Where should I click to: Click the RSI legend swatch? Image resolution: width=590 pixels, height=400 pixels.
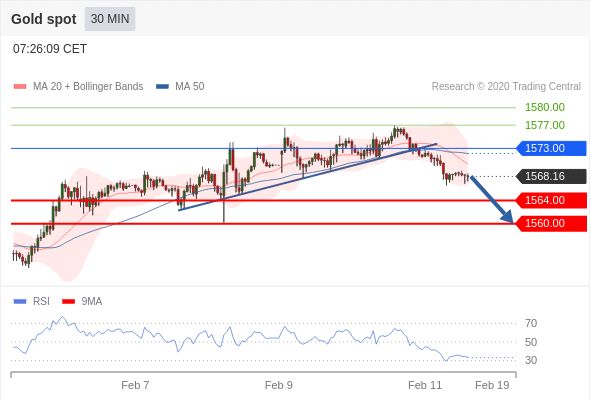(x=20, y=301)
